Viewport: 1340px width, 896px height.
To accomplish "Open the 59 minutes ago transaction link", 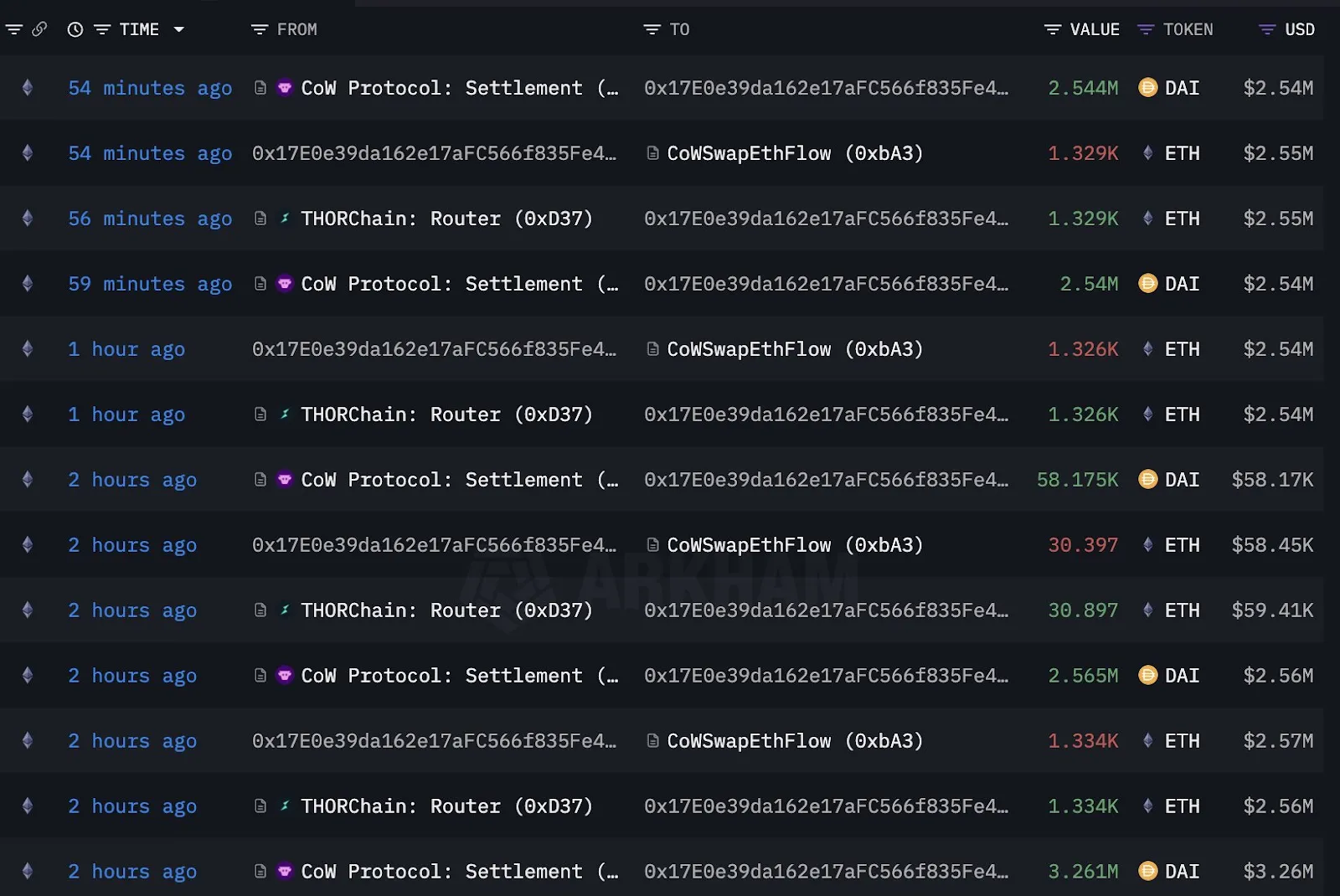I will [150, 284].
